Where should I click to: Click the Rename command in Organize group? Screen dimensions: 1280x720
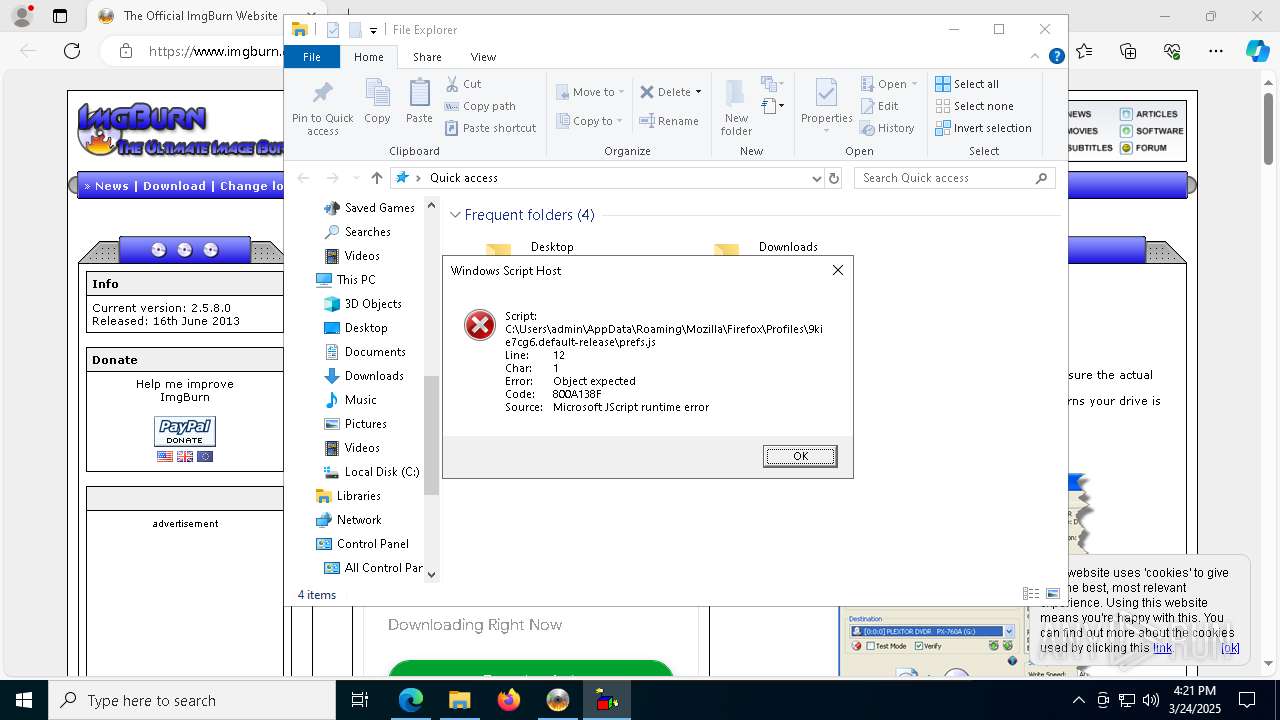669,121
